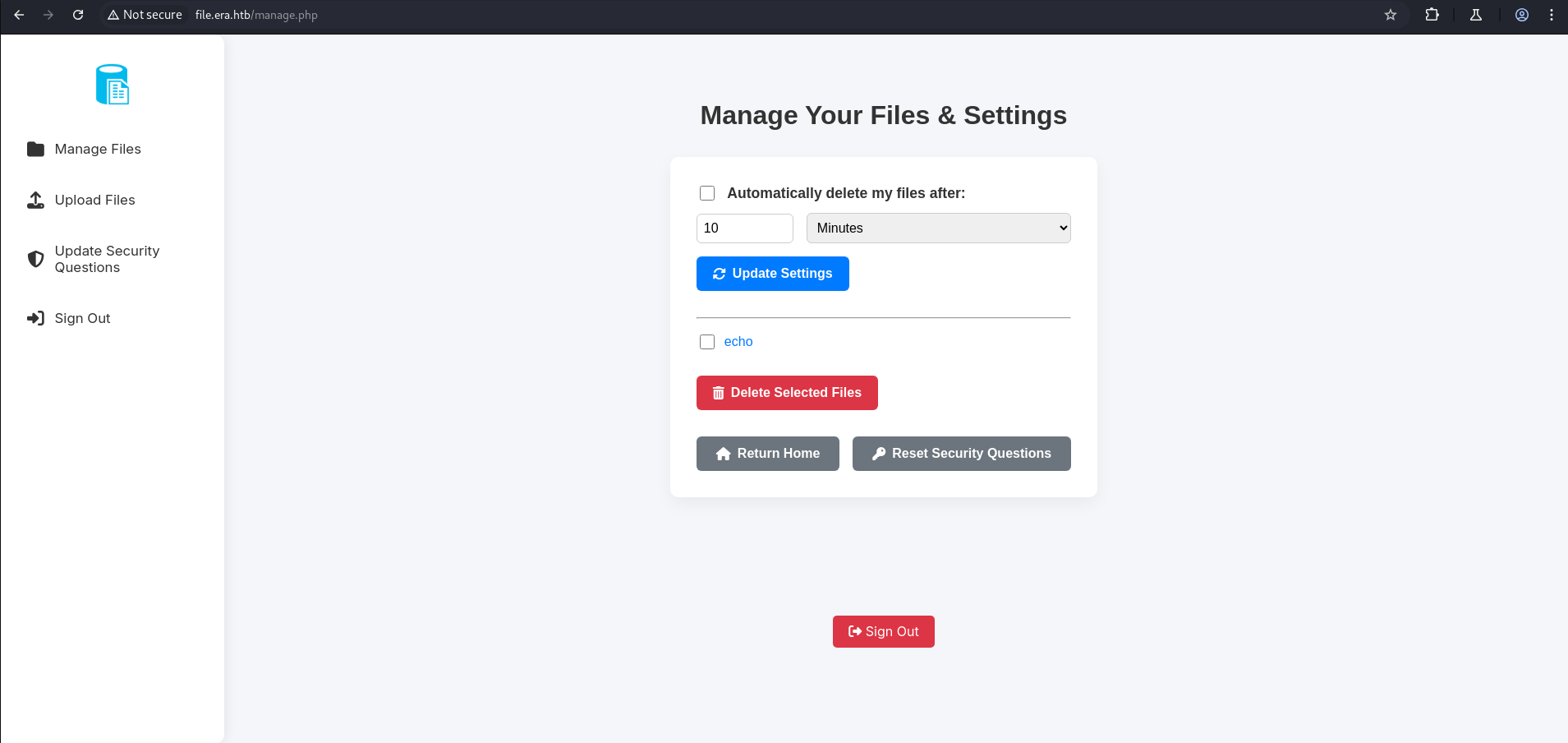Click the Reset Security Questions button
The width and height of the screenshot is (1568, 743).
961,454
